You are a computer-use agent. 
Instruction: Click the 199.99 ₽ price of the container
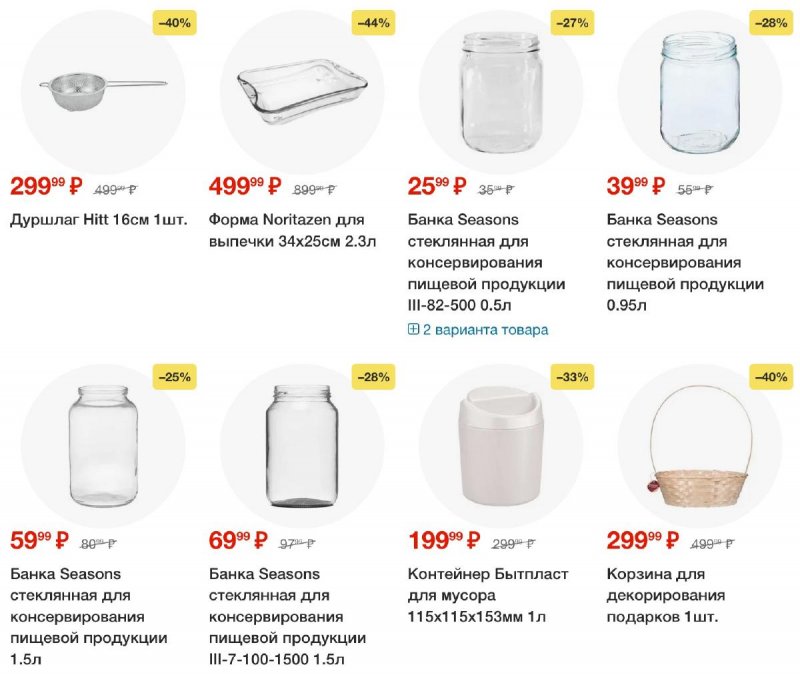444,540
